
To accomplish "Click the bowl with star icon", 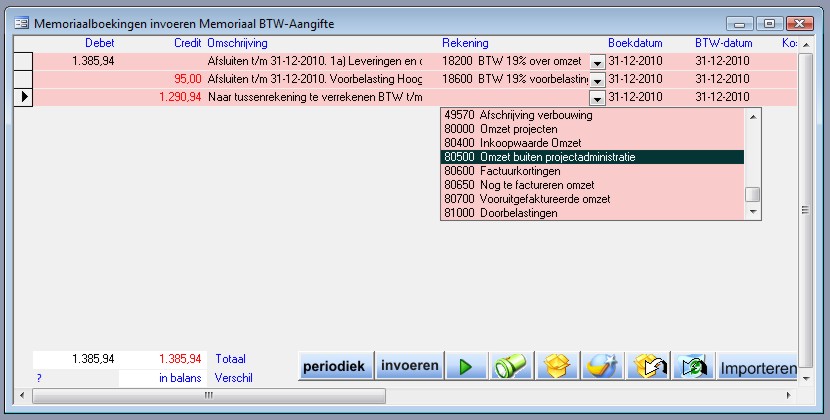I will click(x=603, y=367).
